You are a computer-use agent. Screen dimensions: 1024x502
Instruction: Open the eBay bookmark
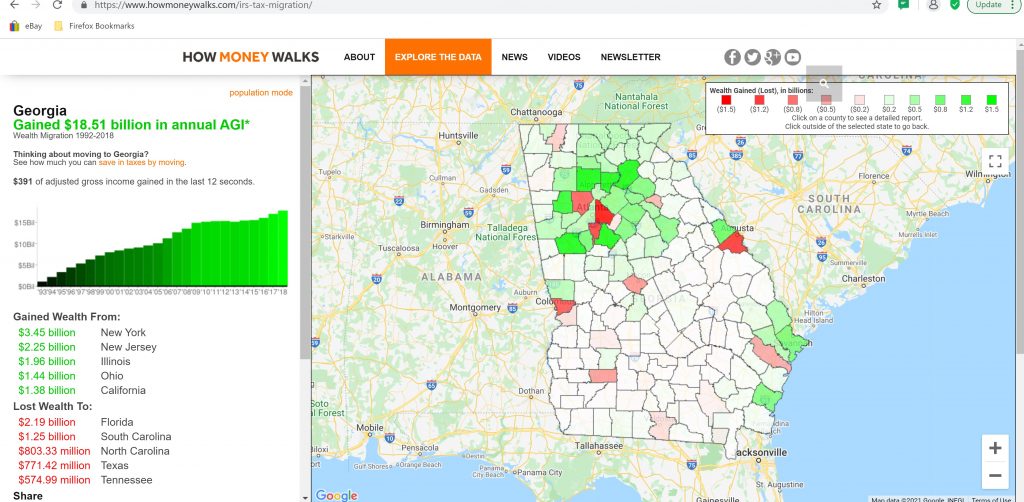pyautogui.click(x=26, y=26)
